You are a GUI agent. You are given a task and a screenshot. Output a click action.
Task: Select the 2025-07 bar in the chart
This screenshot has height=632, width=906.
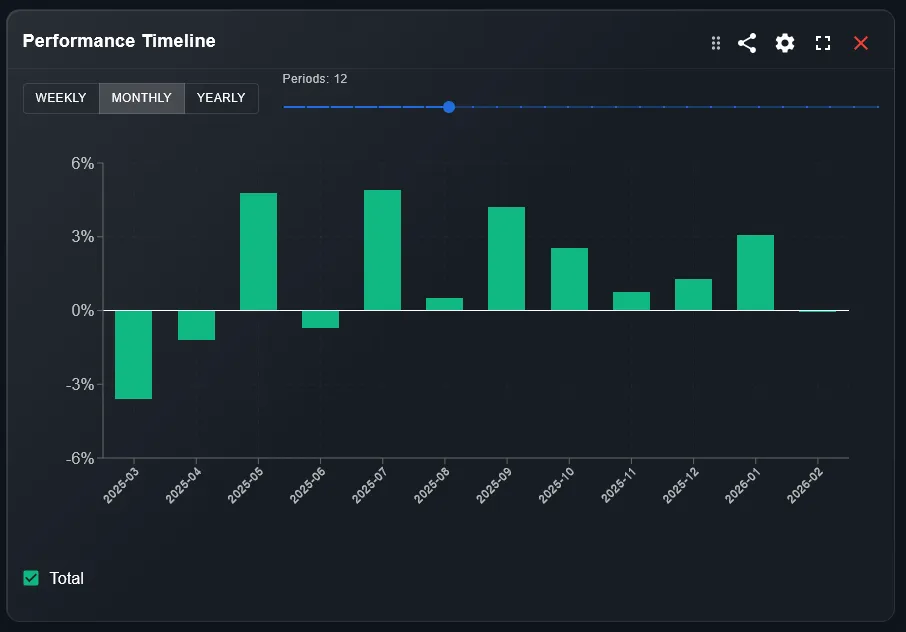coord(384,248)
